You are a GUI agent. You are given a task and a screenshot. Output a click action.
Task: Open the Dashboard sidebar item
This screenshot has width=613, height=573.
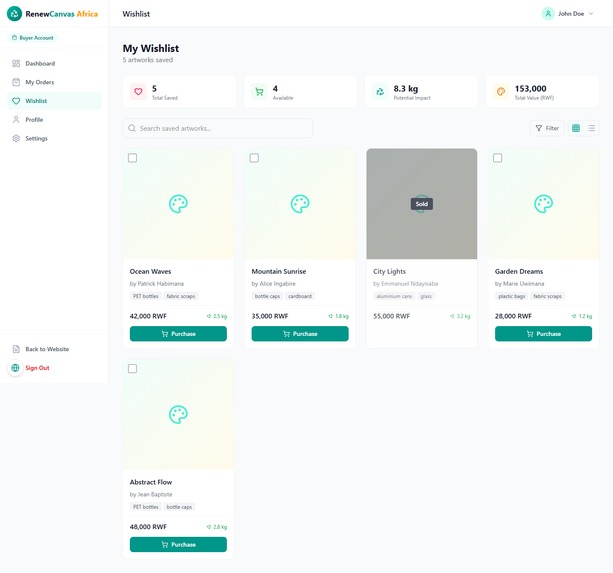click(54, 63)
